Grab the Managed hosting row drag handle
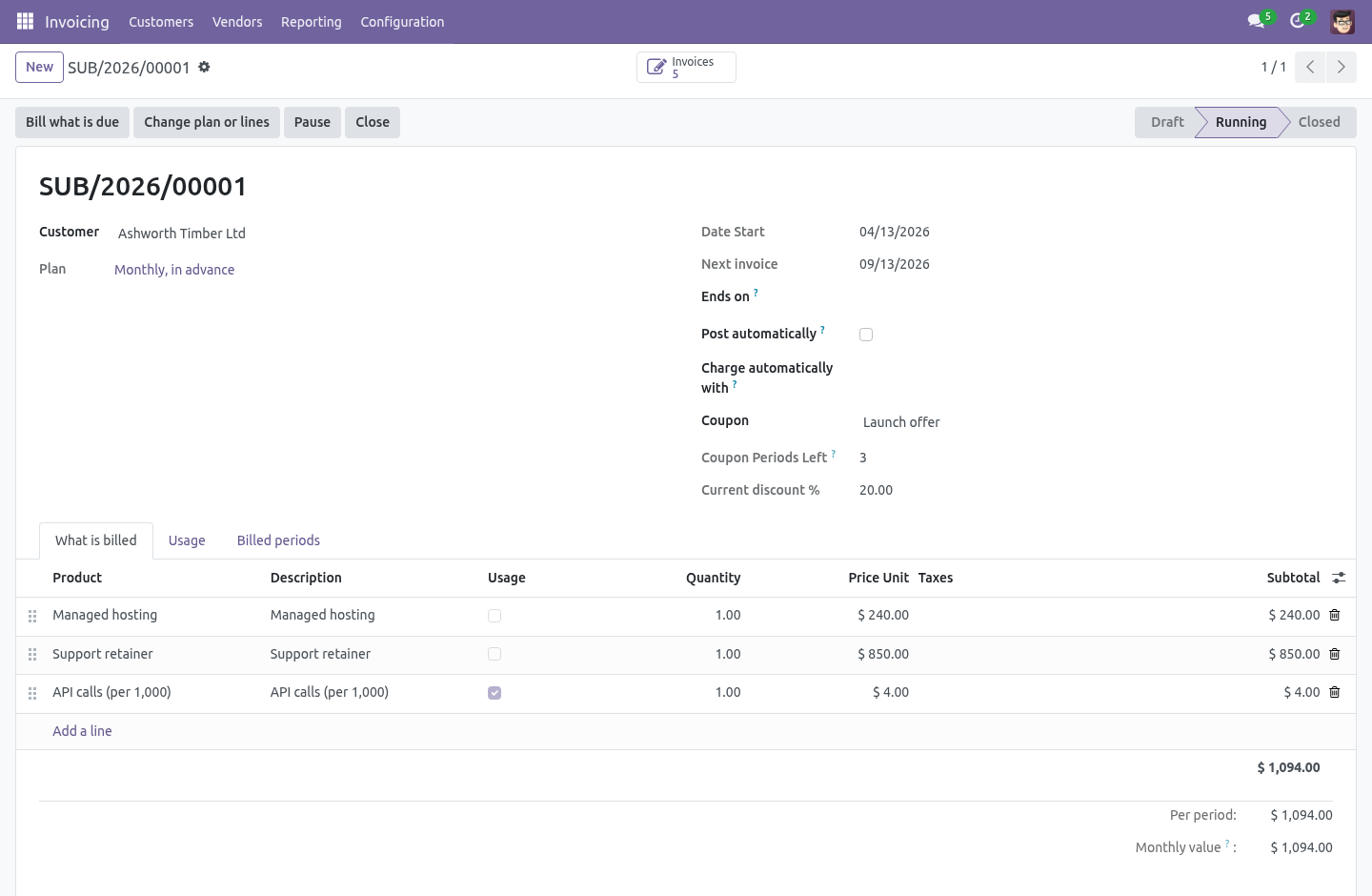The image size is (1372, 896). (x=32, y=617)
